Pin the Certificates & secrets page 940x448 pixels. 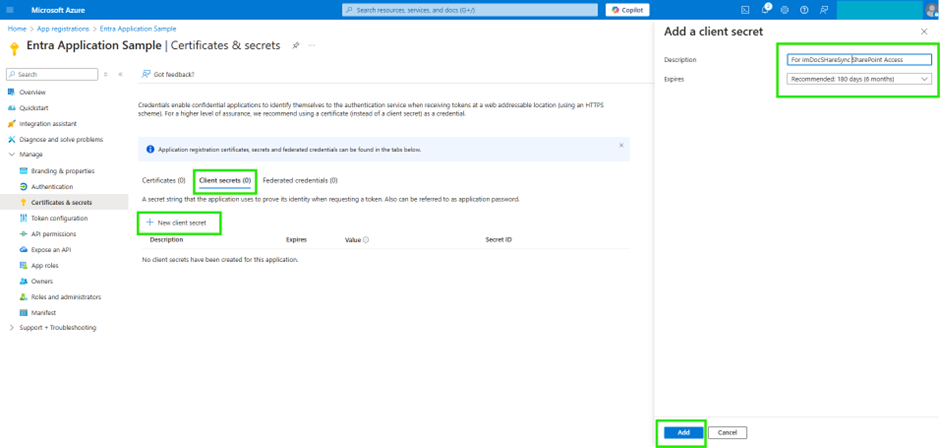(296, 46)
